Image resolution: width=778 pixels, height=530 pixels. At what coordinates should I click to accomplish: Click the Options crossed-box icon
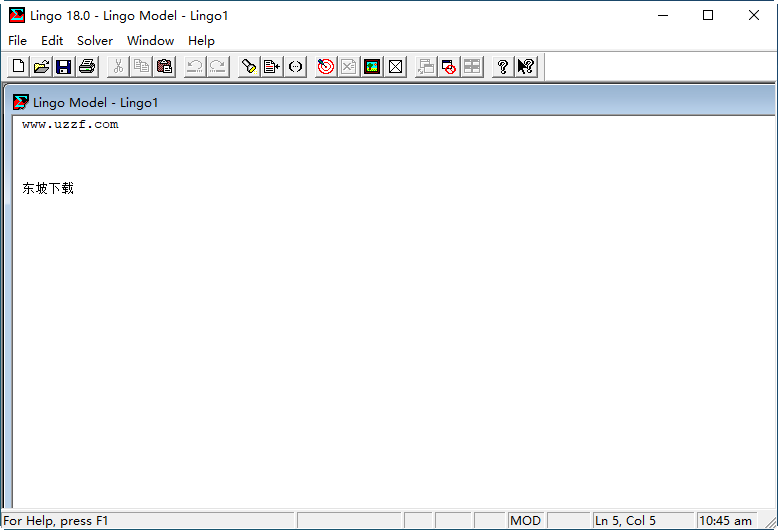[x=395, y=66]
